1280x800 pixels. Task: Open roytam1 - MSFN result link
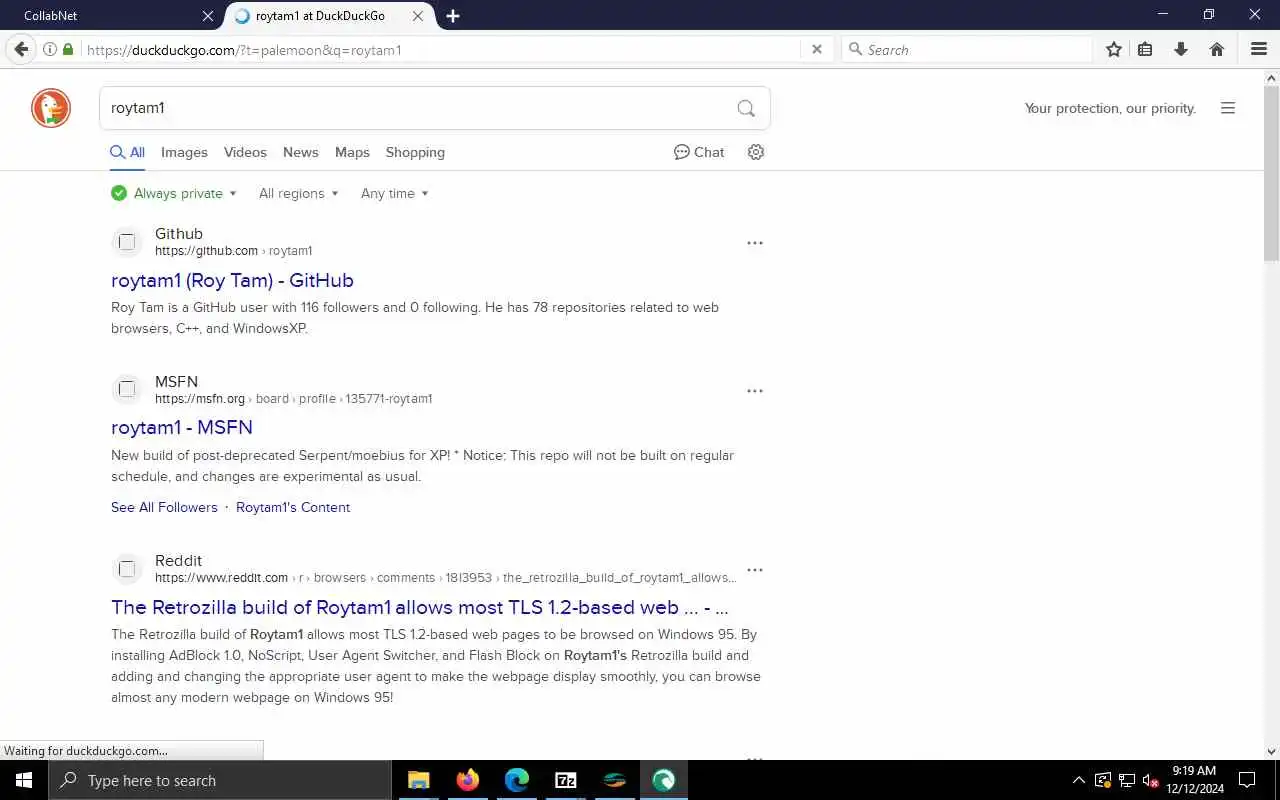point(181,427)
